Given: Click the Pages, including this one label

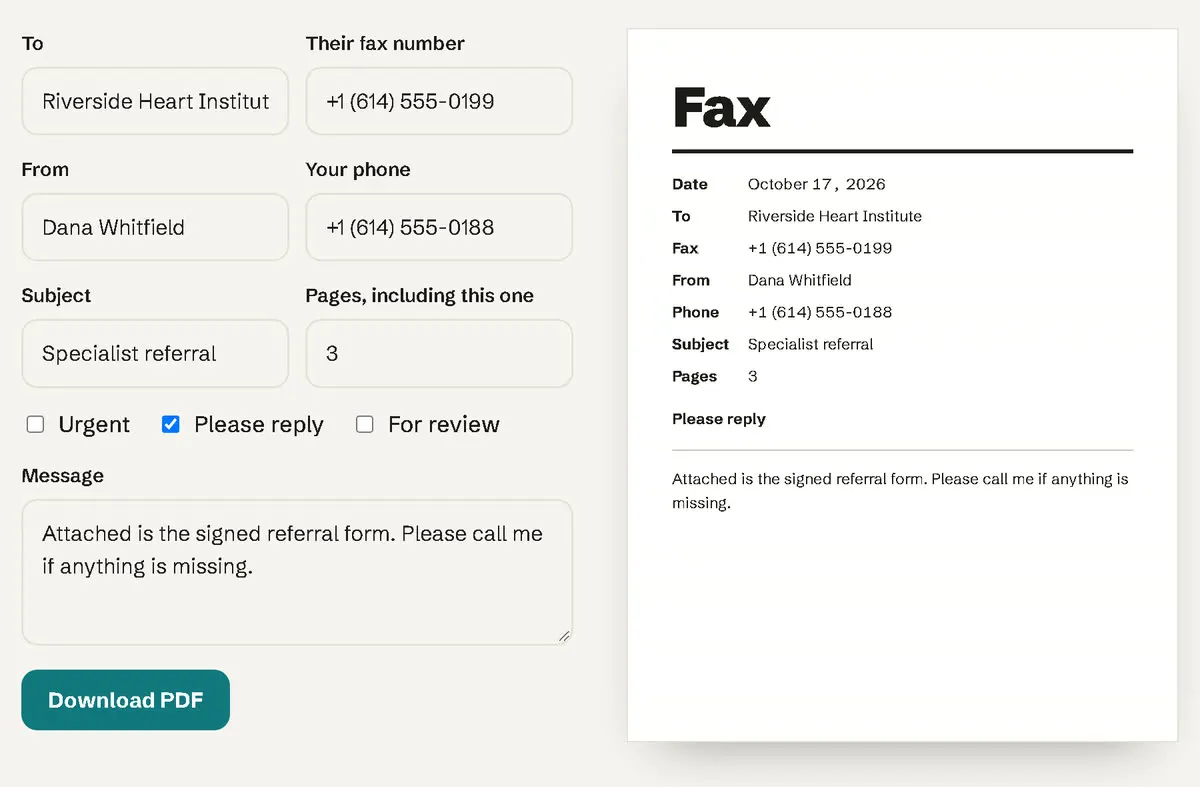Looking at the screenshot, I should [x=420, y=296].
